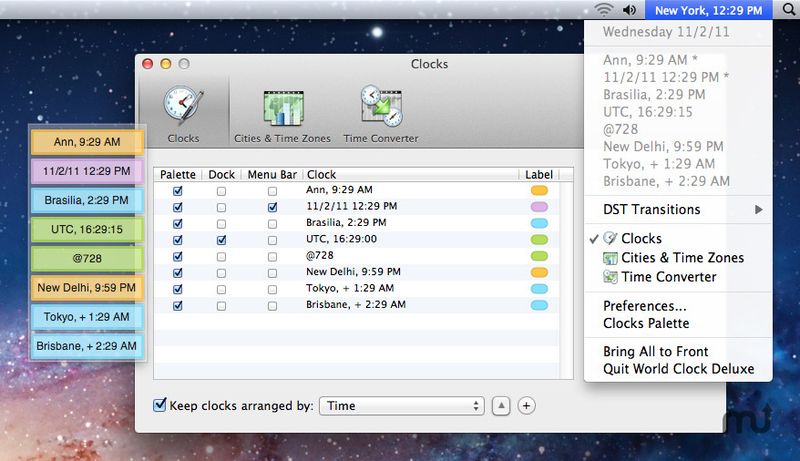The image size is (800, 461).
Task: Click orange label swatch for Ann row
Action: (x=539, y=190)
